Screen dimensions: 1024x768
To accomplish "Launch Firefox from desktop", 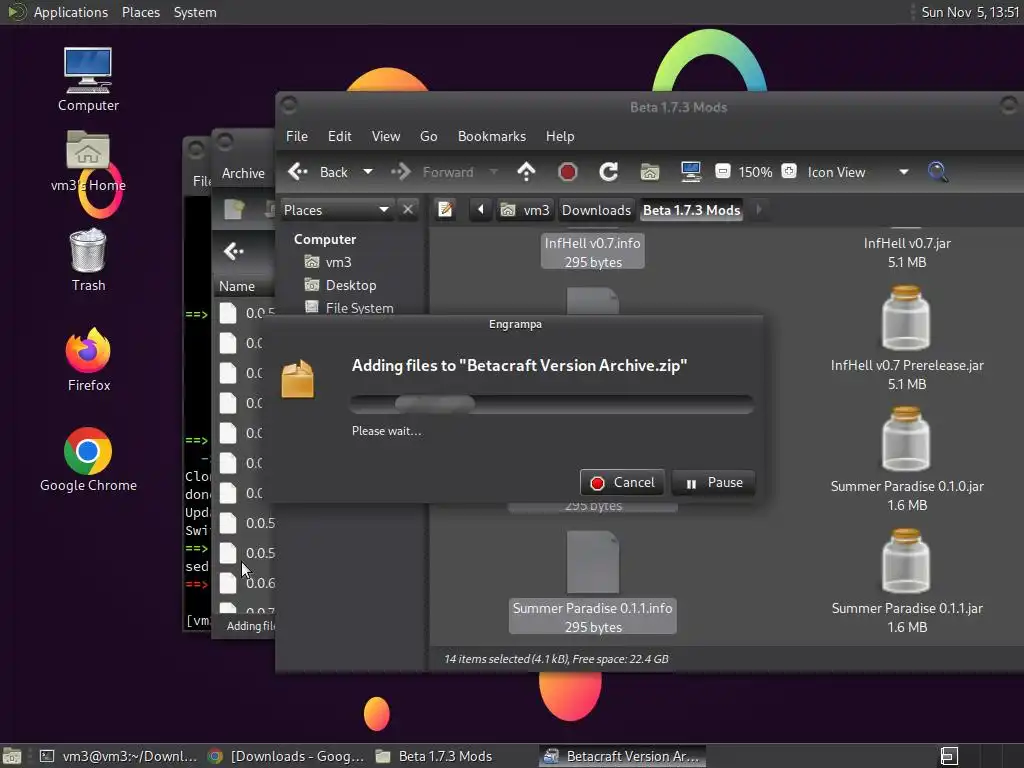I will (88, 360).
